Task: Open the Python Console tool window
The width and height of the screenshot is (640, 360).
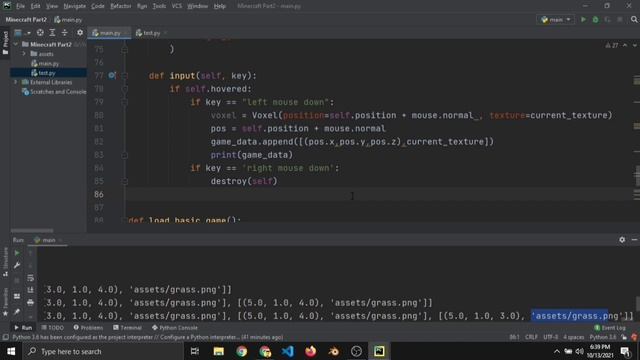Action: tap(174, 328)
